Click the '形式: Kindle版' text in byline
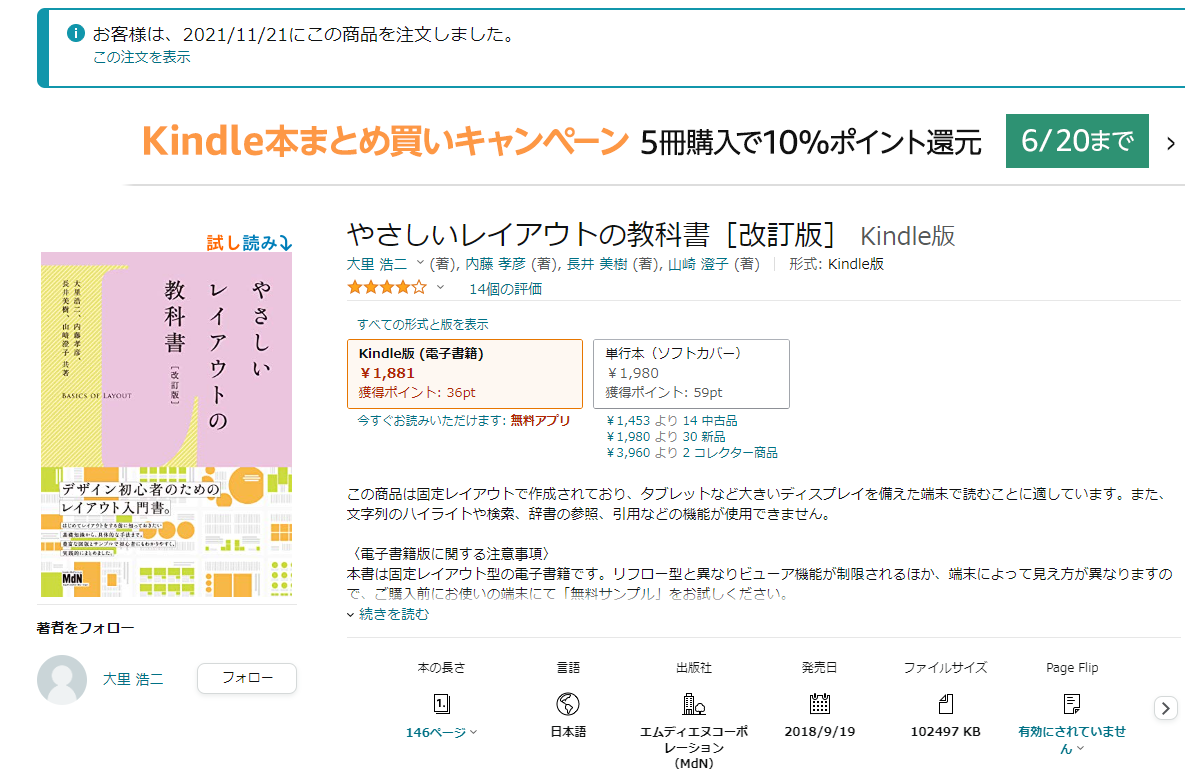Image resolution: width=1185 pixels, height=769 pixels. point(836,264)
